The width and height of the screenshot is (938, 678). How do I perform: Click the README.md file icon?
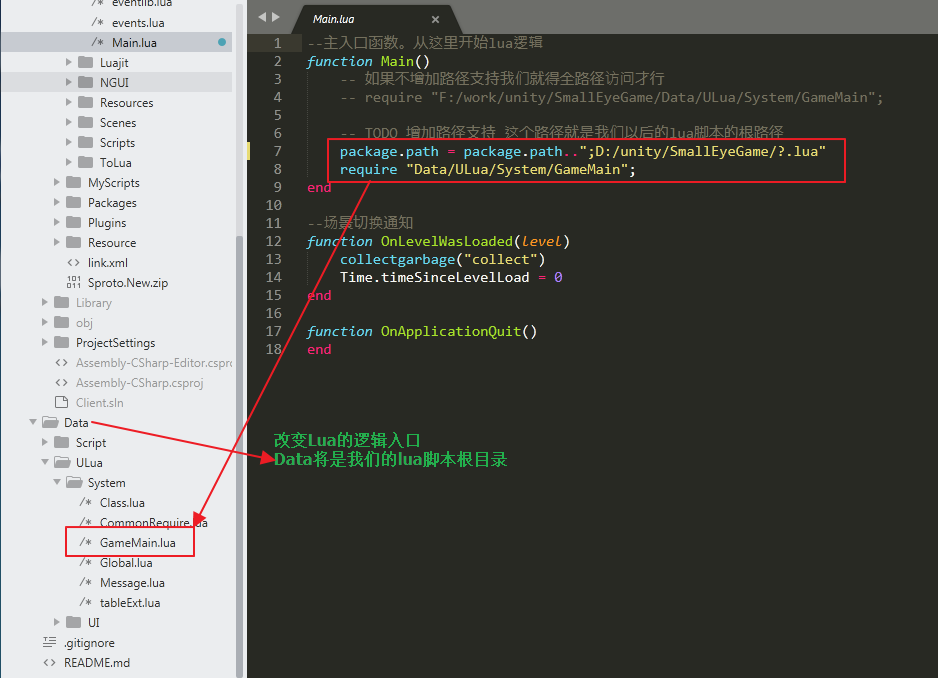point(50,662)
